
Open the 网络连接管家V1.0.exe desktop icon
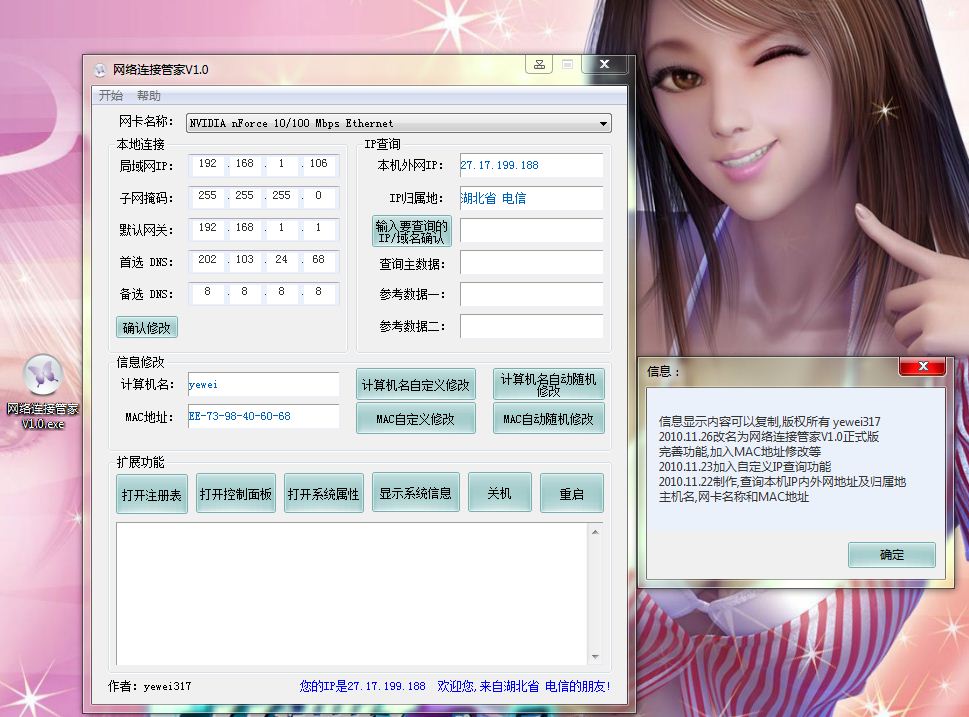(x=43, y=392)
